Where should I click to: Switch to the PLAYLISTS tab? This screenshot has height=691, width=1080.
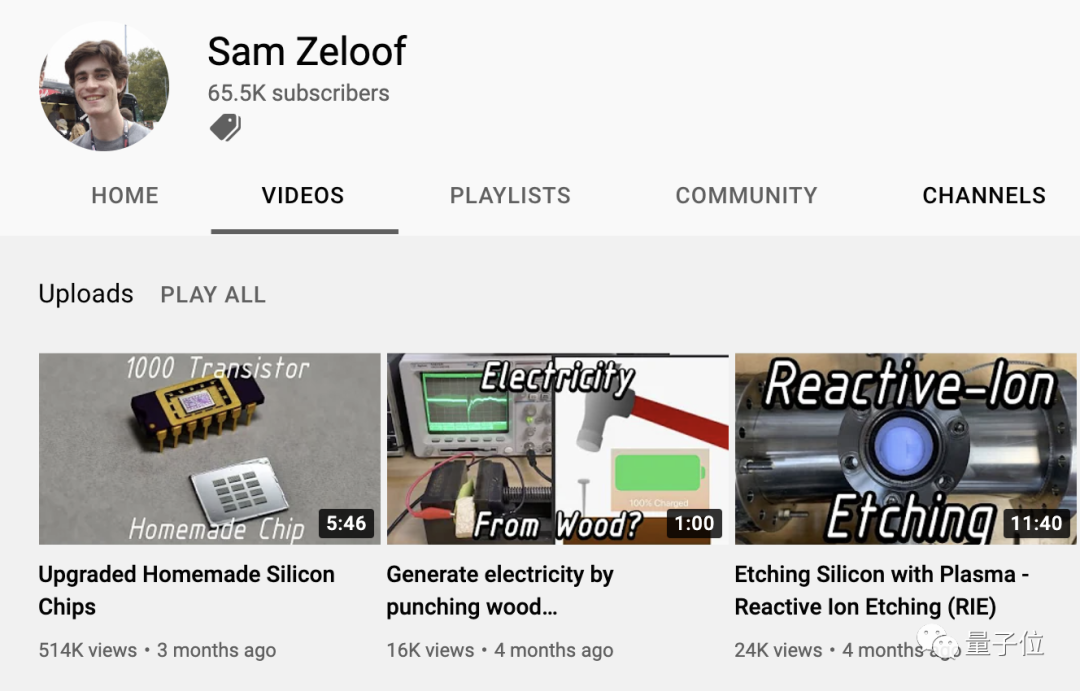510,196
